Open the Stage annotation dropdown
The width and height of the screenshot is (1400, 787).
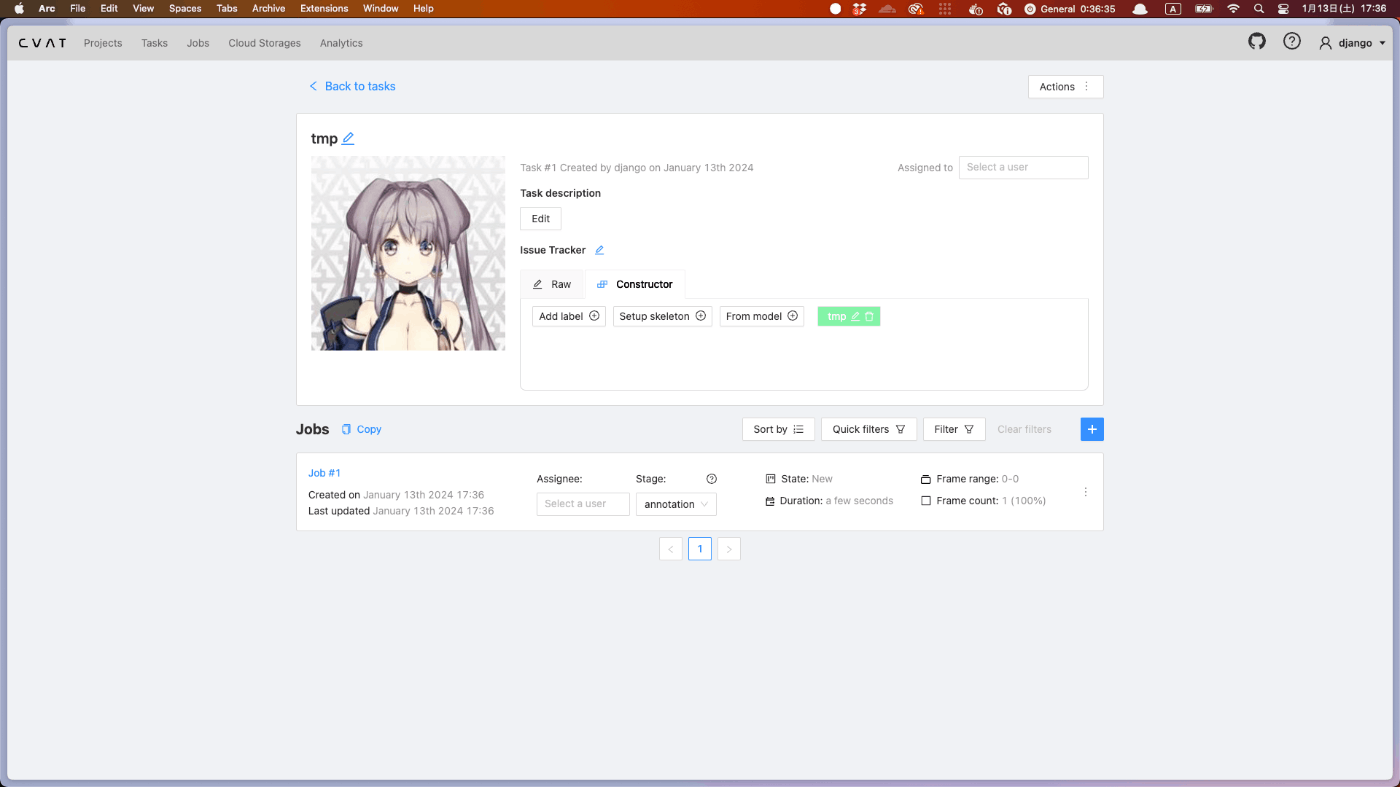[x=676, y=504]
